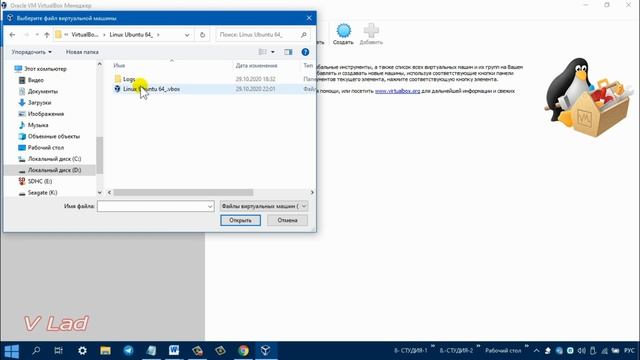Viewport: 640px width, 360px height.
Task: Select Локальный диск (D:) in sidebar
Action: coord(54,170)
